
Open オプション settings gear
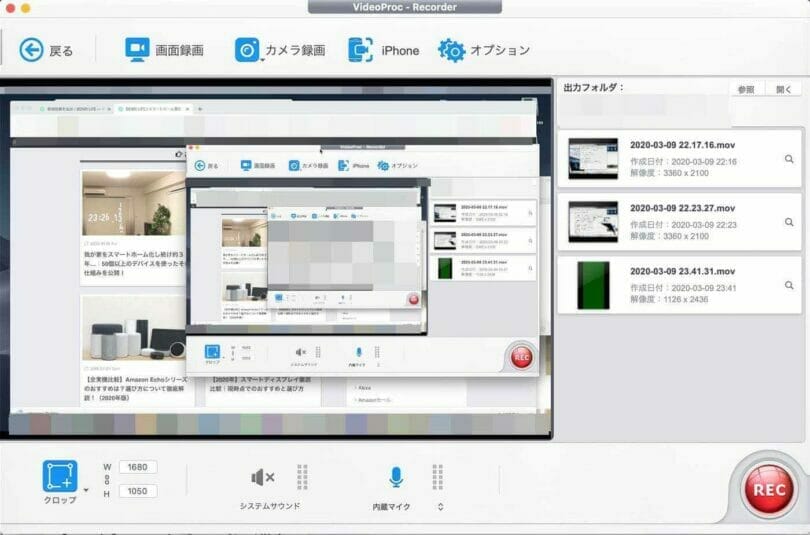pos(451,50)
